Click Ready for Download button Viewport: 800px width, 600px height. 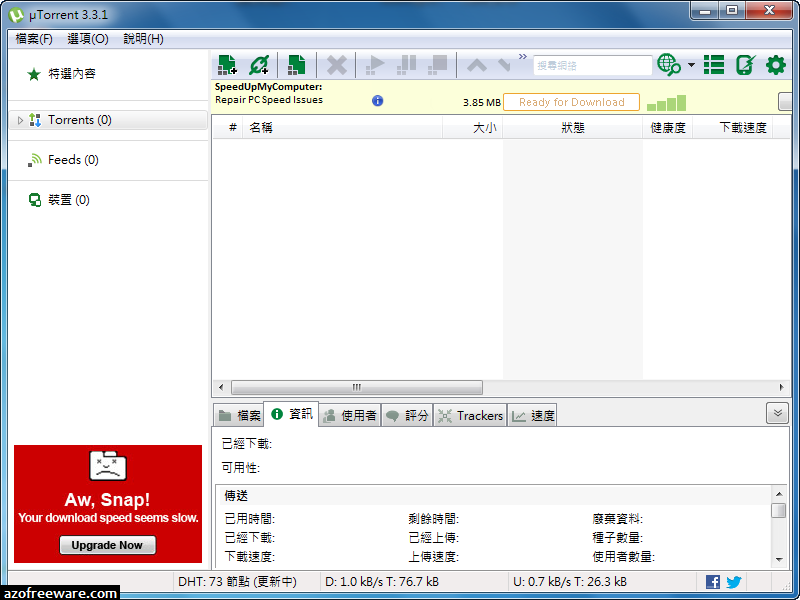(x=571, y=102)
